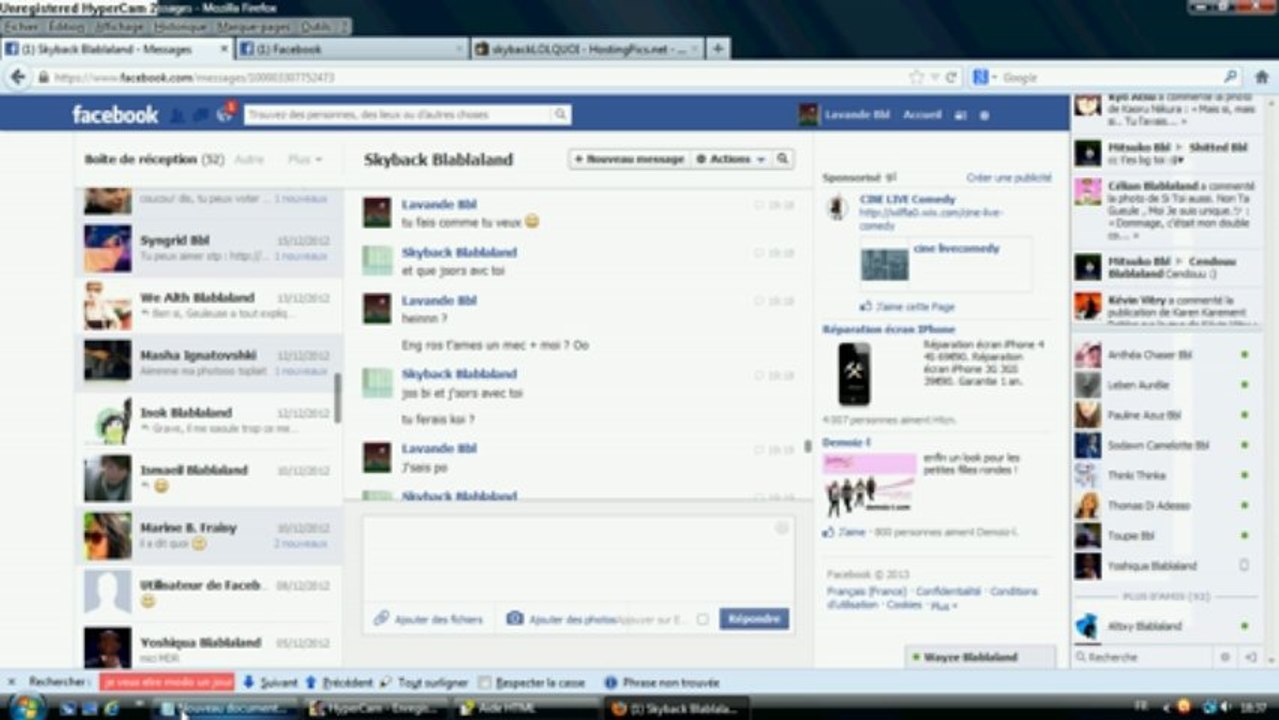
Task: Go to Firefox home page
Action: tap(1261, 77)
